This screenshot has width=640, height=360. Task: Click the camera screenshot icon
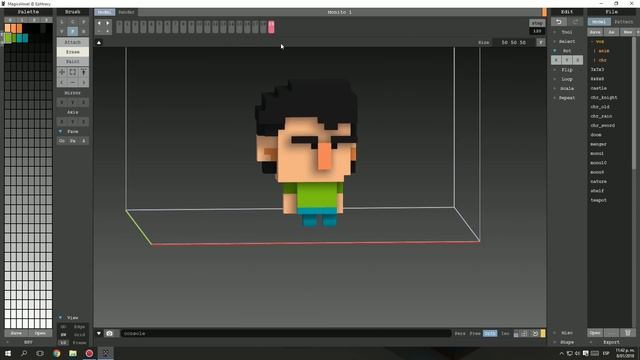coord(109,333)
